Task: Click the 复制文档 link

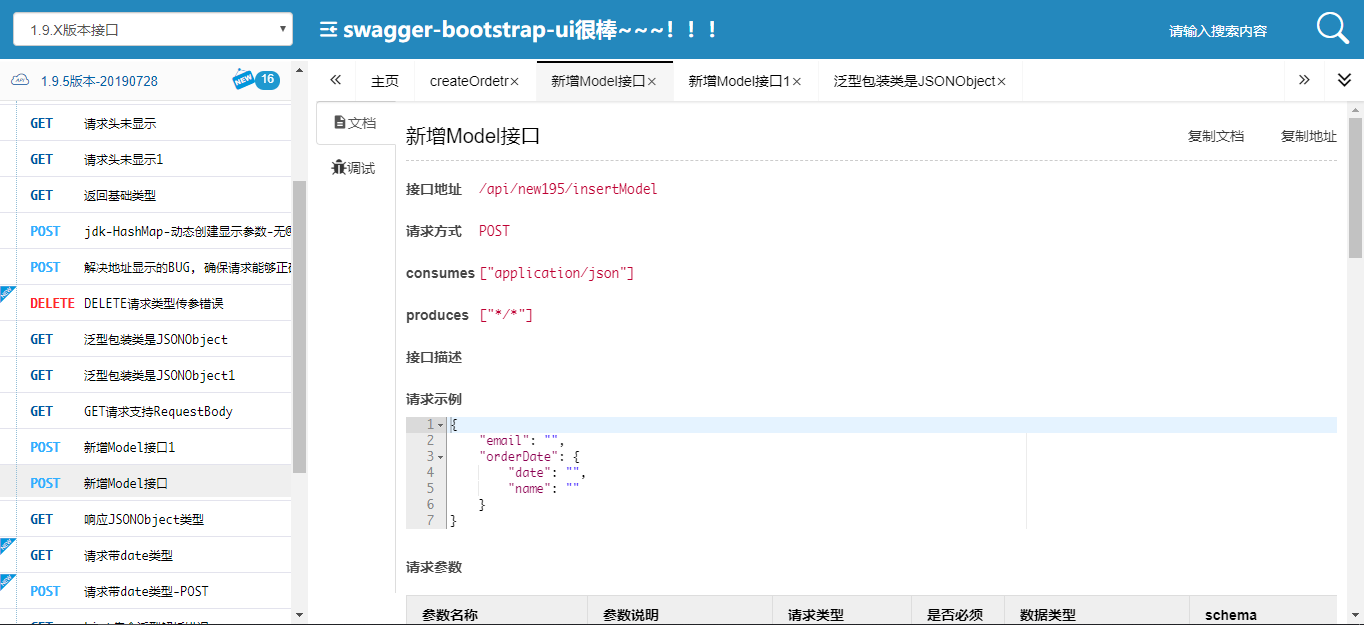Action: (1216, 136)
